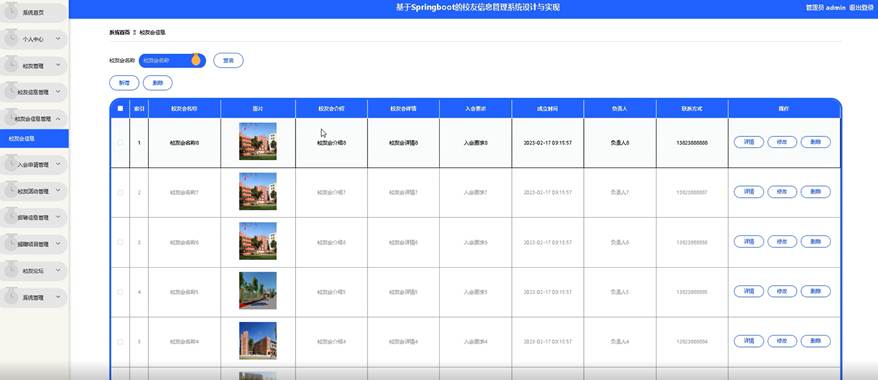The image size is (878, 380).
Task: Toggle the select-all checkbox in table header
Action: pyautogui.click(x=120, y=109)
